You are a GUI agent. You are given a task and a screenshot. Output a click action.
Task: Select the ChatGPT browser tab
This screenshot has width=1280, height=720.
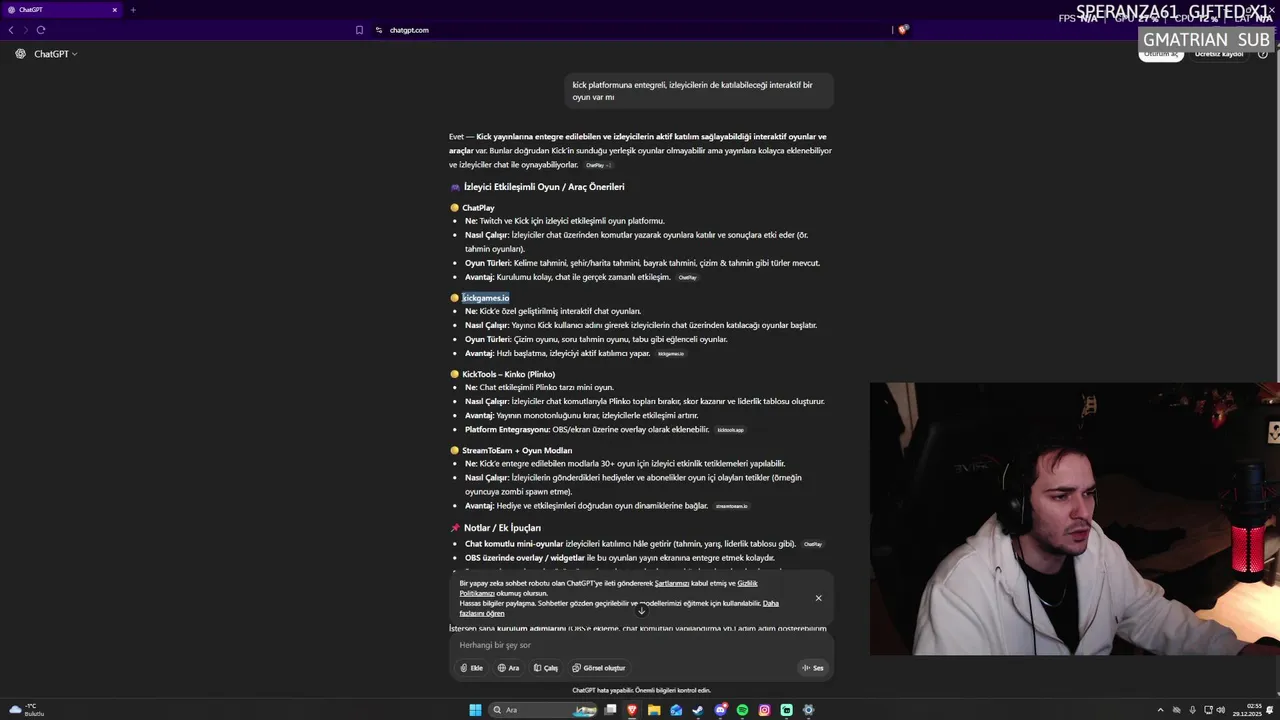pos(62,10)
